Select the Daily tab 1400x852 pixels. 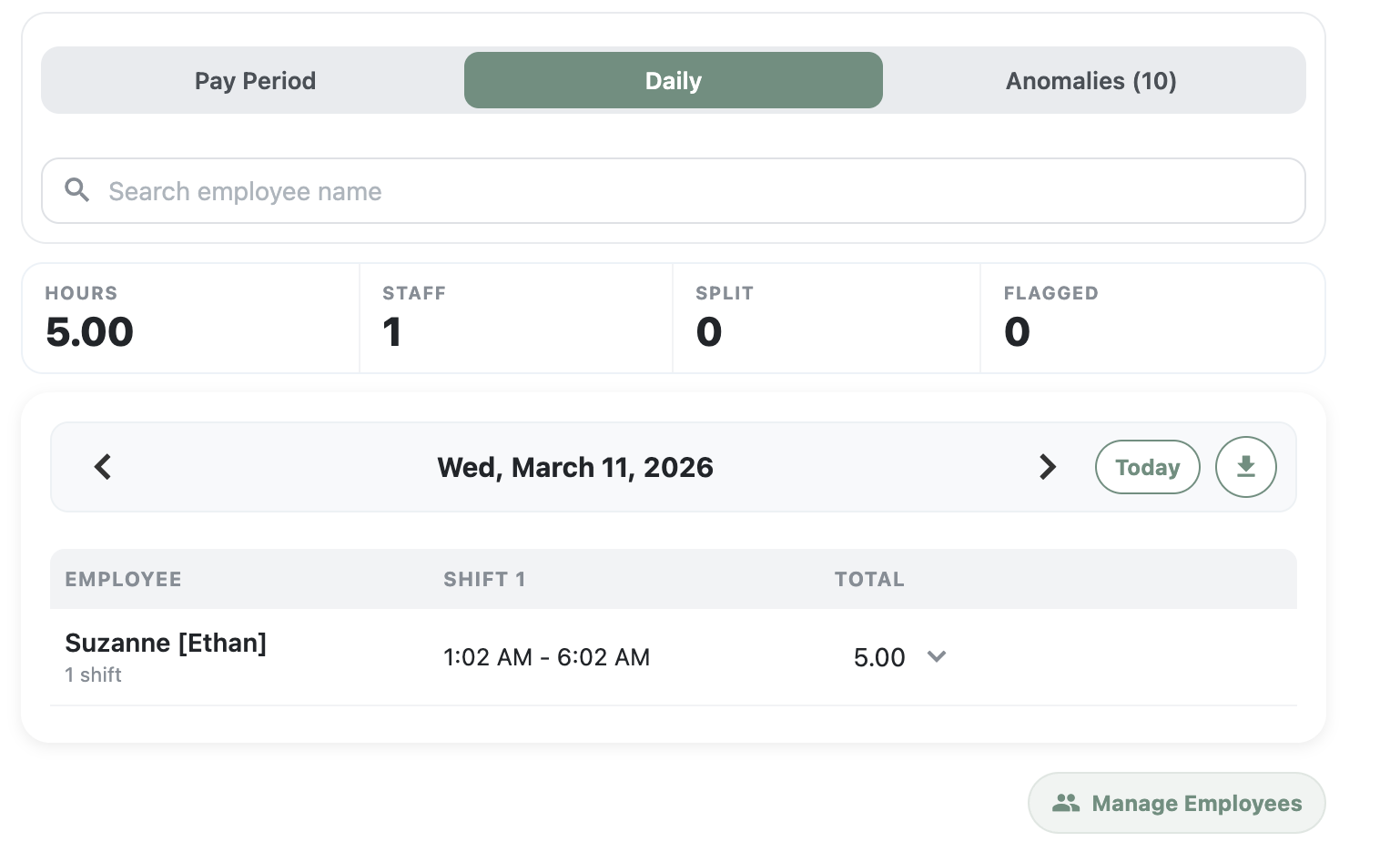673,81
